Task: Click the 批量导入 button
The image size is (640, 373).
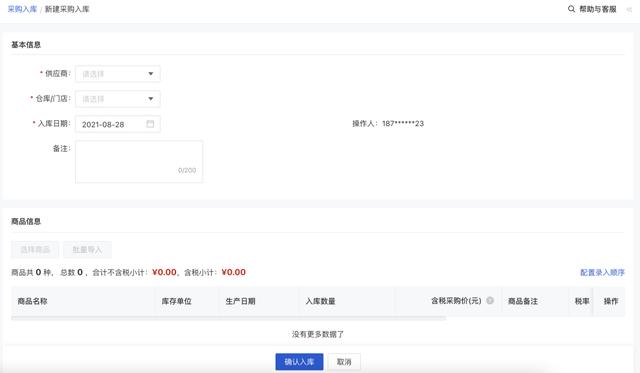Action: 87,249
